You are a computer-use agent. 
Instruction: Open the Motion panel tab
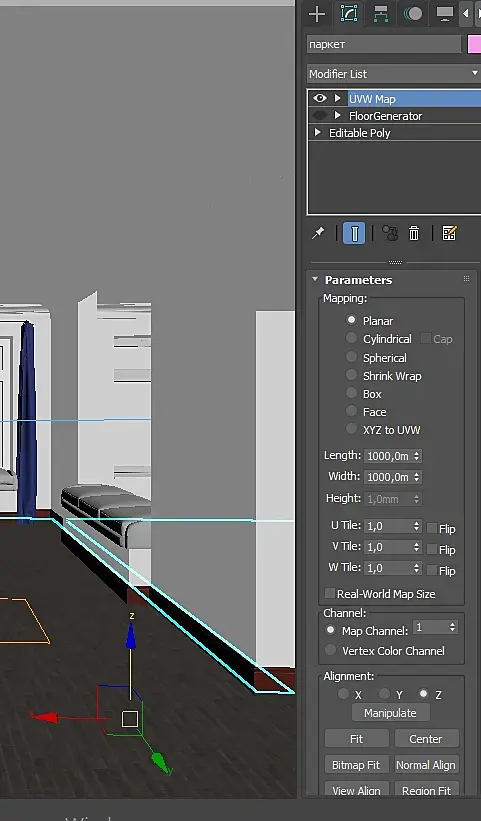pos(412,14)
